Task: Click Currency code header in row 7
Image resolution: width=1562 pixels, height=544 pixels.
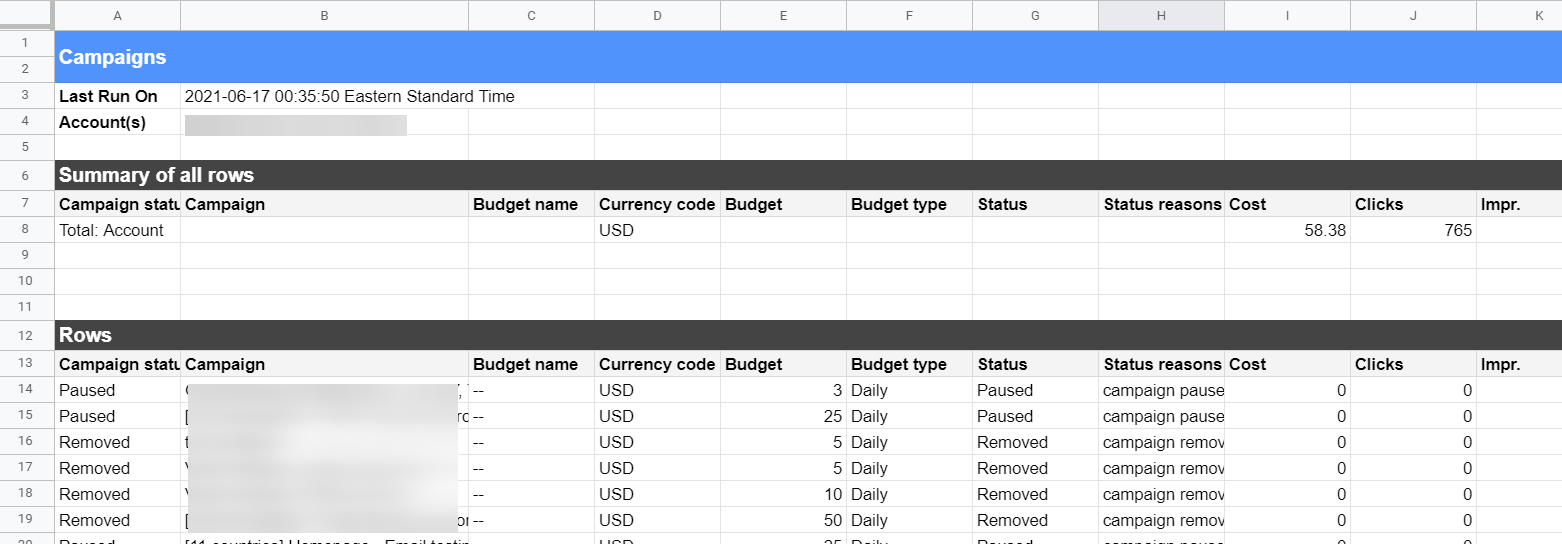Action: point(657,204)
